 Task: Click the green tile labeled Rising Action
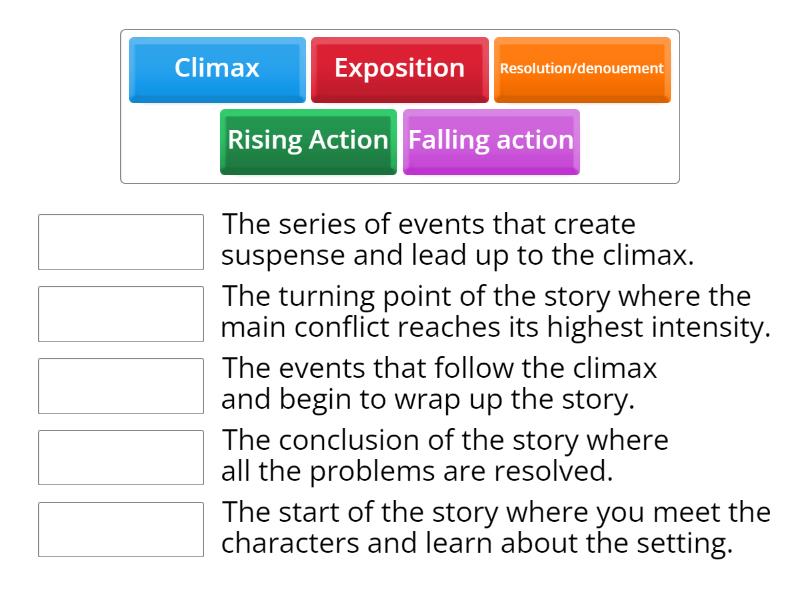pos(307,140)
